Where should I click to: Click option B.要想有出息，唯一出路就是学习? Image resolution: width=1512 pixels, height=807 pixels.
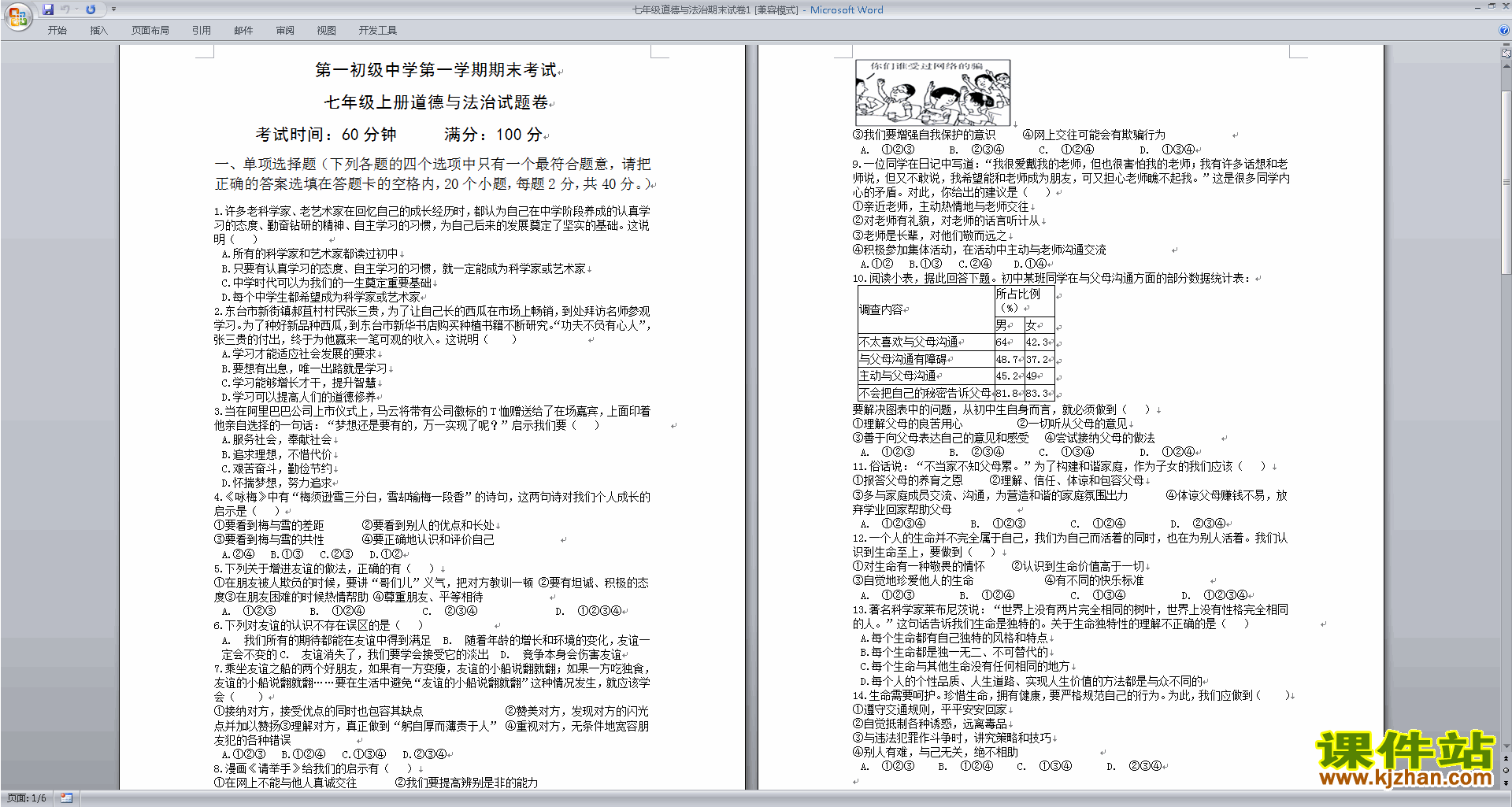[305, 368]
